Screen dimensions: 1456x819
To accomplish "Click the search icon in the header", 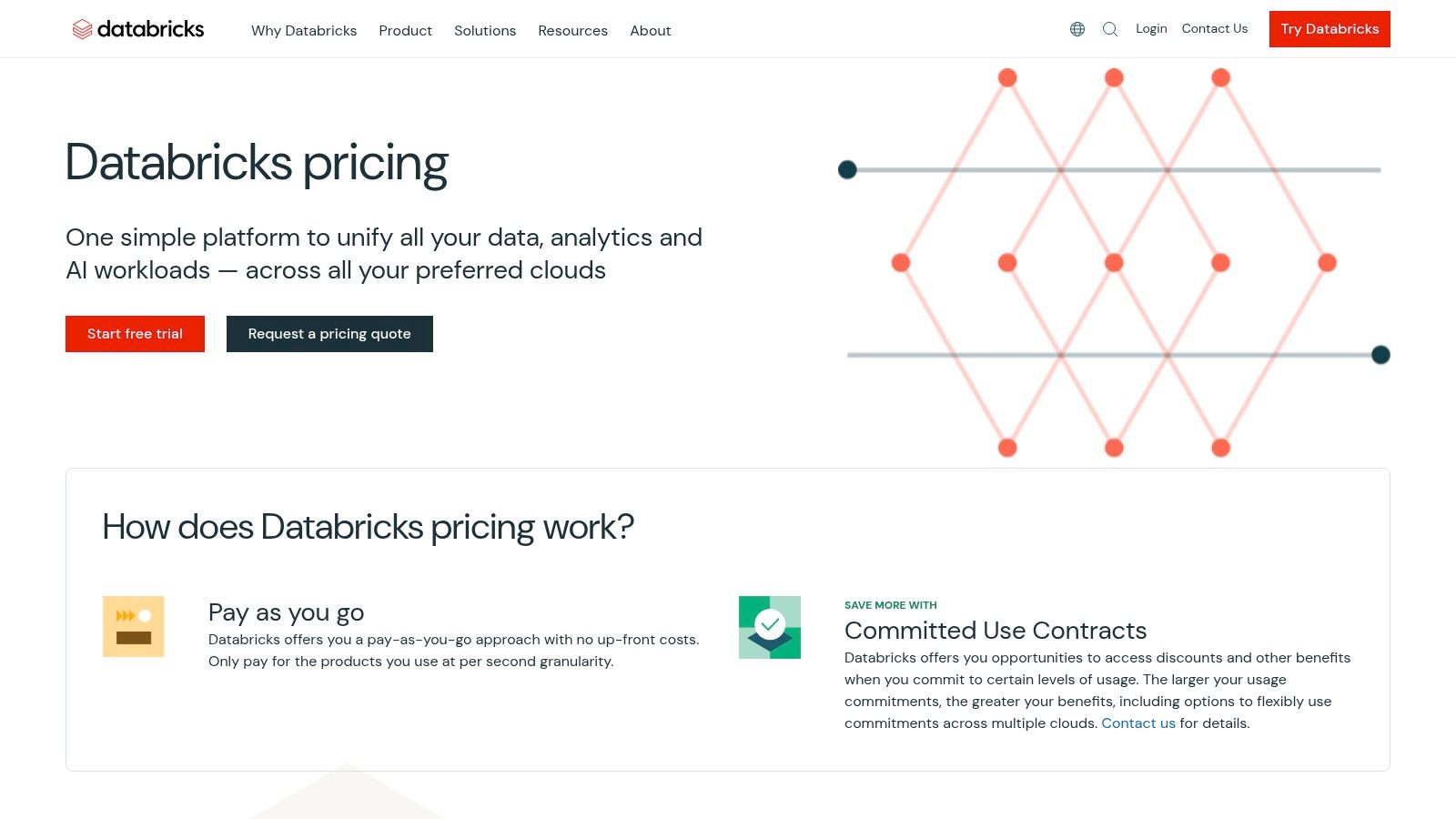I will click(1110, 28).
